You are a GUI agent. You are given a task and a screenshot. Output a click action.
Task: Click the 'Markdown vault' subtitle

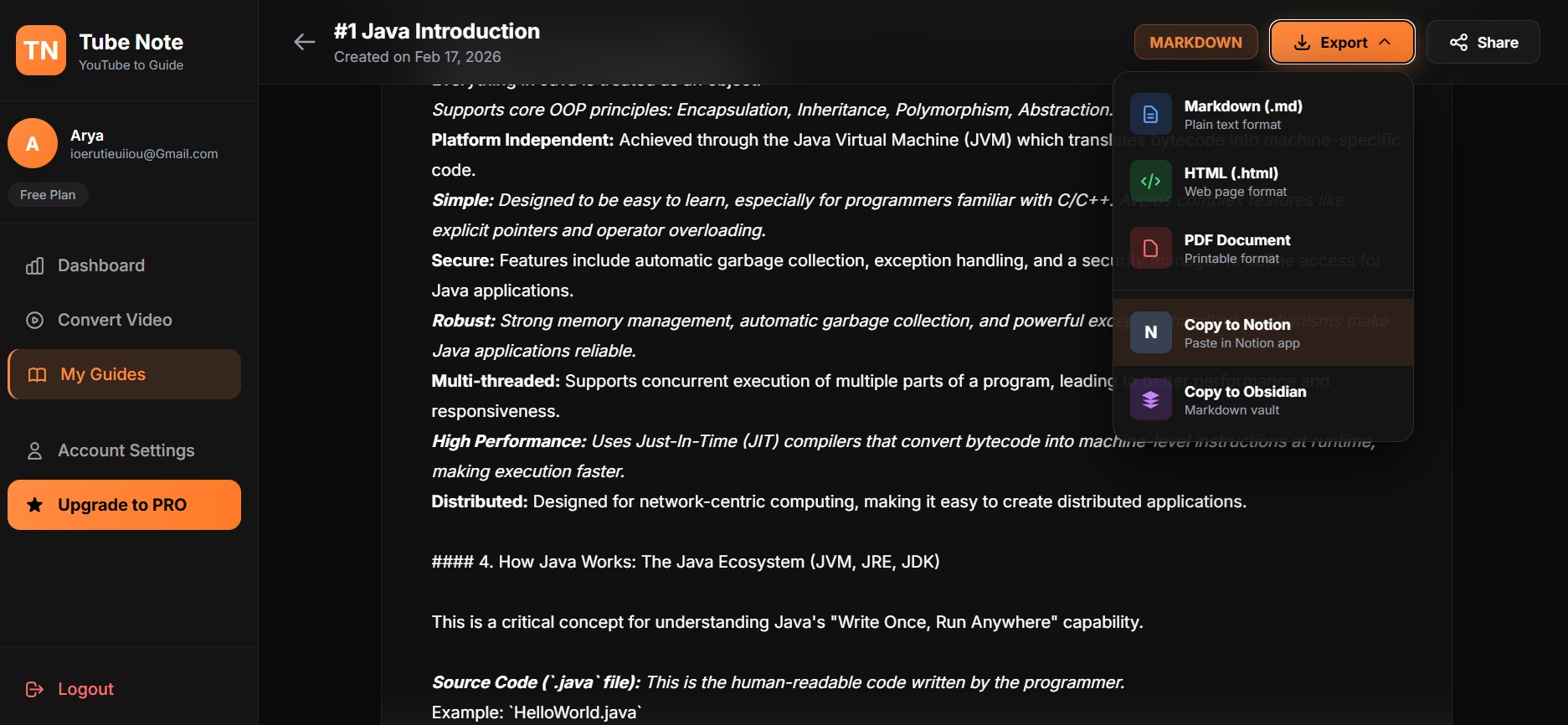pyautogui.click(x=1231, y=410)
